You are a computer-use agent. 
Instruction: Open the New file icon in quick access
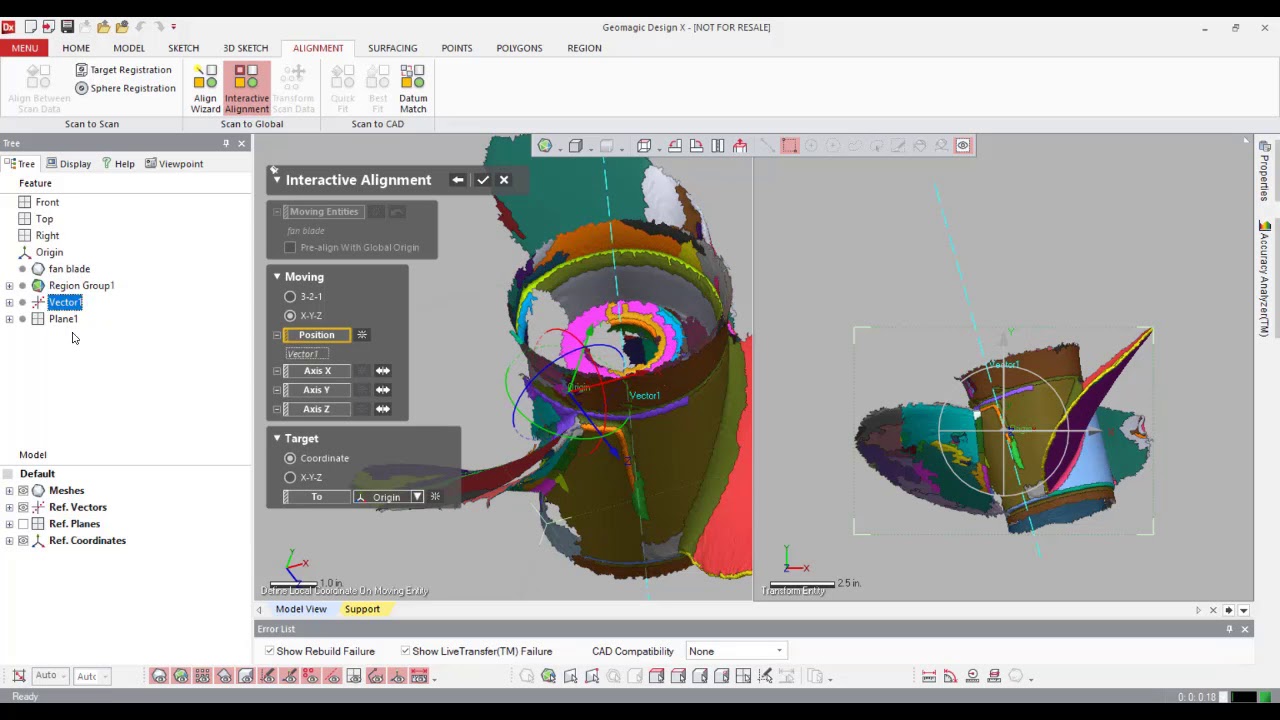click(30, 27)
